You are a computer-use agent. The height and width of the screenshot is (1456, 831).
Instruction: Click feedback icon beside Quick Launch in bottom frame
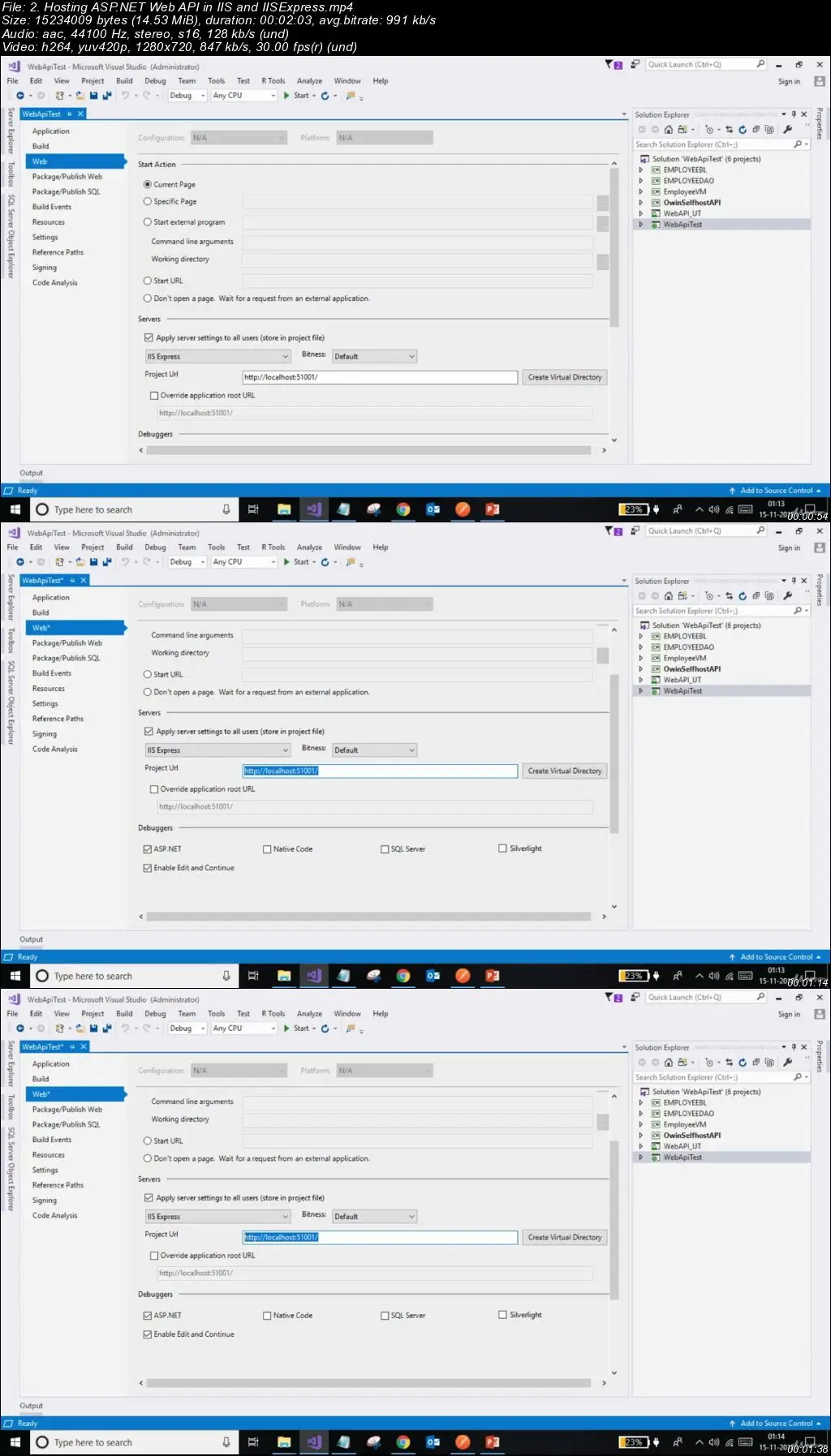click(635, 998)
